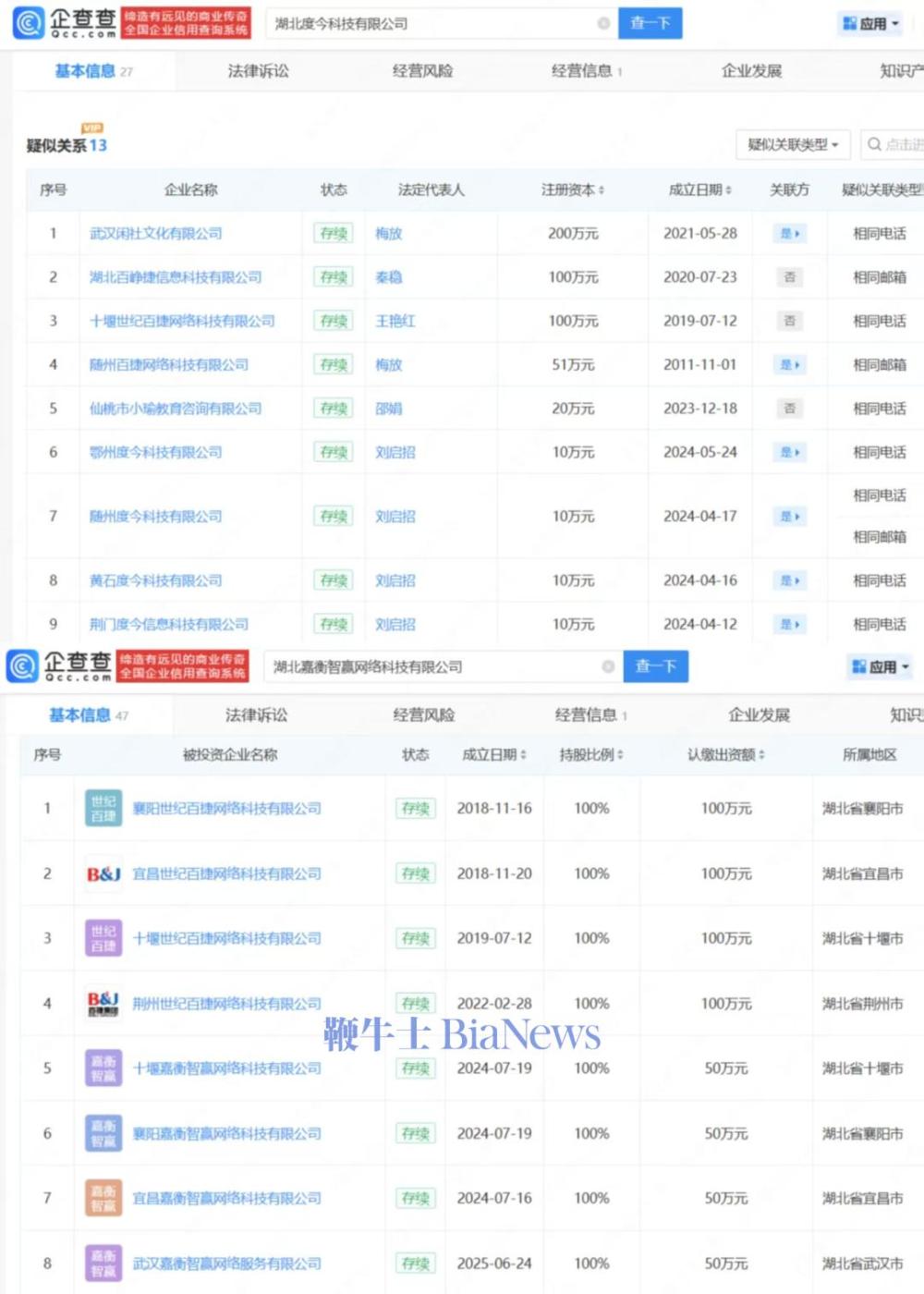Expand the 是 关联方 badge for 随州百捷网络科技有限公司
The image size is (924, 1294).
789,365
